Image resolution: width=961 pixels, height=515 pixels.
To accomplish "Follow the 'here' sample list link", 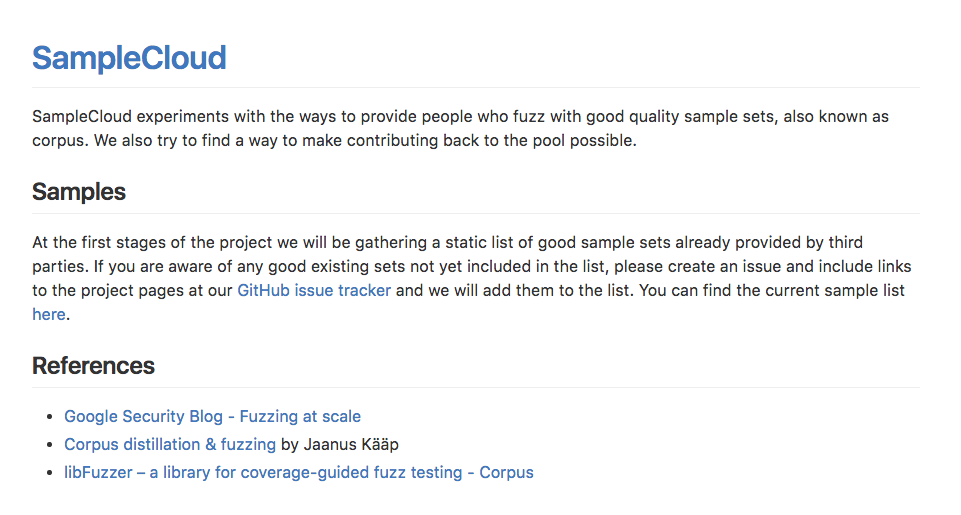I will tap(48, 314).
